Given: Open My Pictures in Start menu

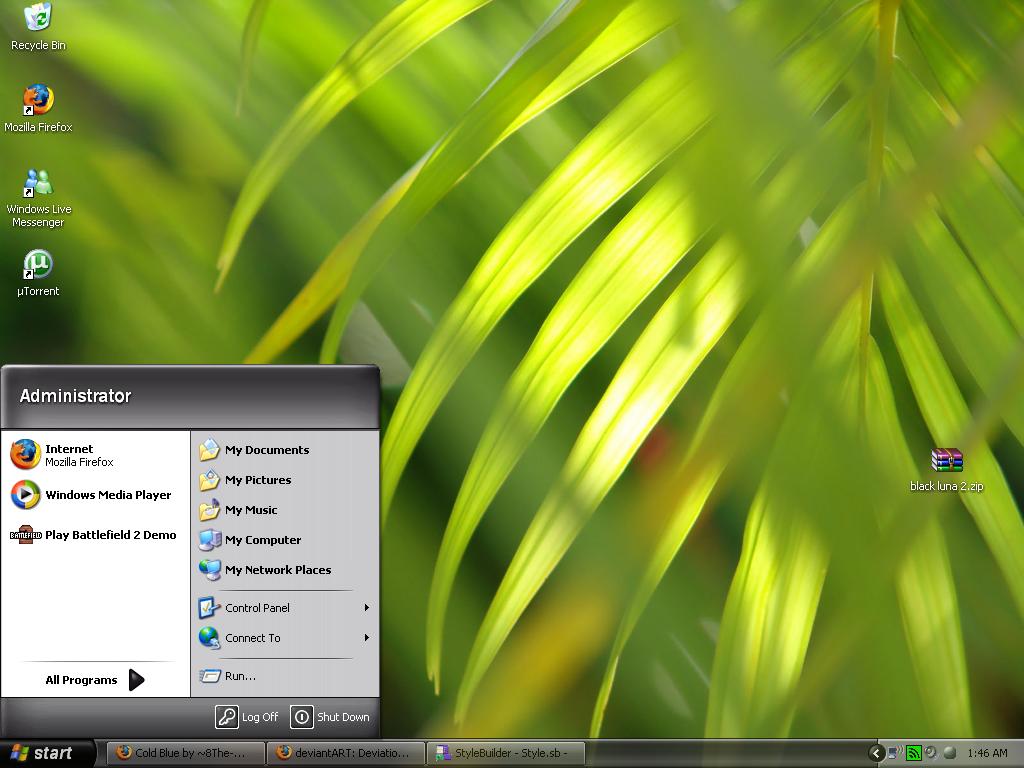Looking at the screenshot, I should (x=285, y=480).
